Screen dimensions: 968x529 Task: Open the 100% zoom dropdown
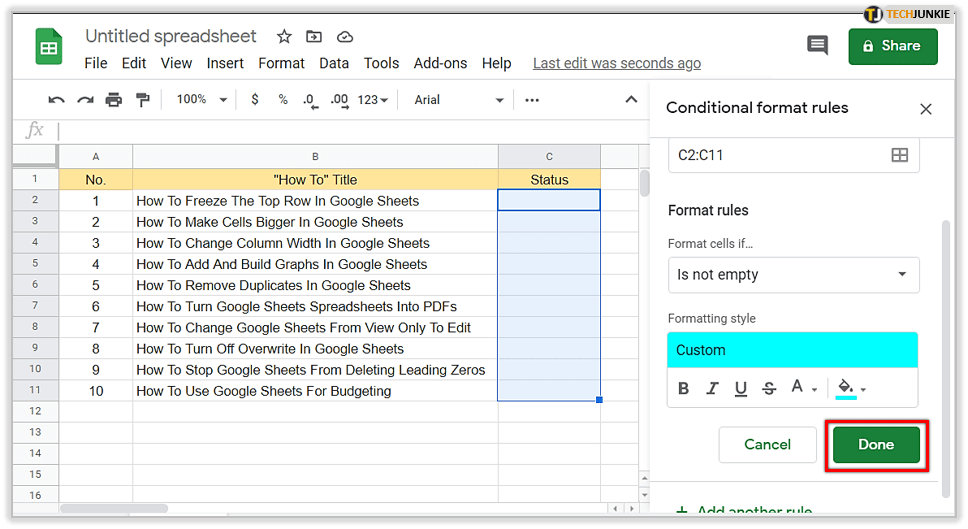pyautogui.click(x=201, y=100)
